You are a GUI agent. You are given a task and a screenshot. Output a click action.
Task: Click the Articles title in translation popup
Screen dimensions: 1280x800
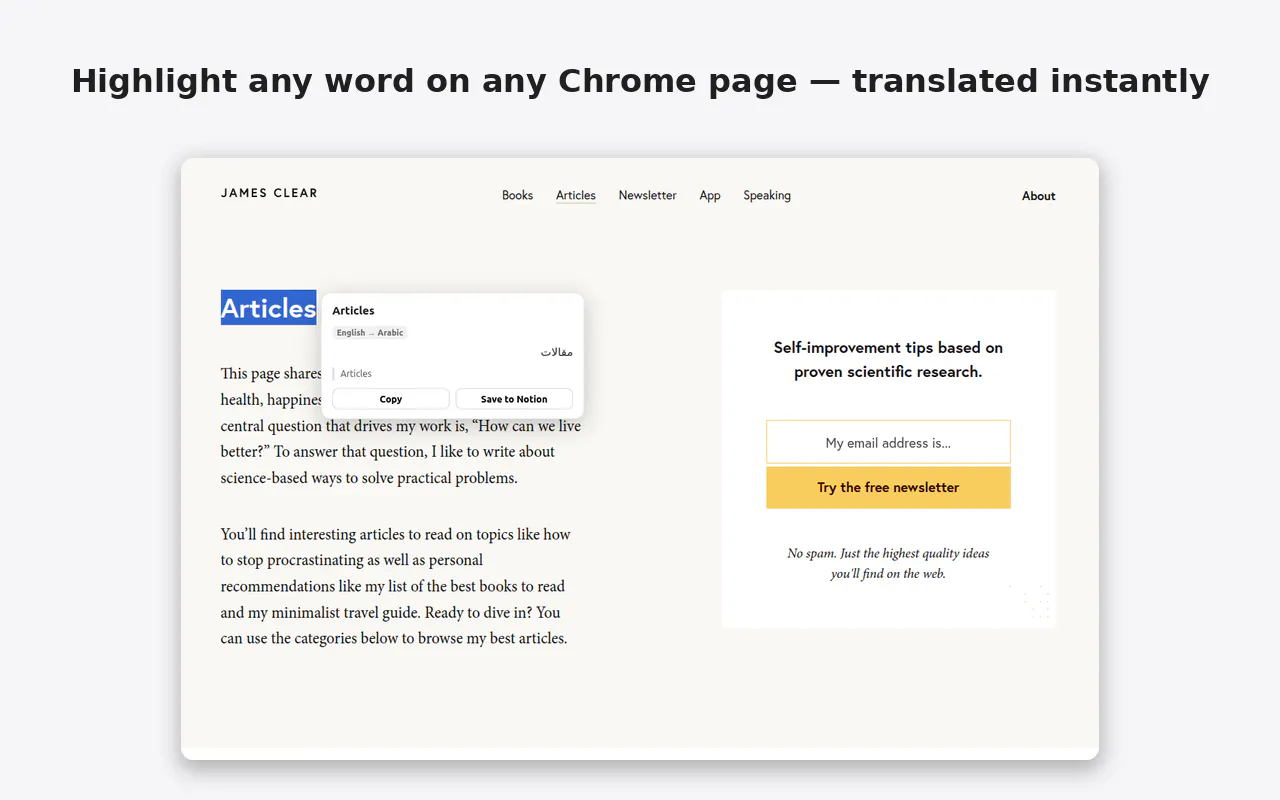[353, 310]
